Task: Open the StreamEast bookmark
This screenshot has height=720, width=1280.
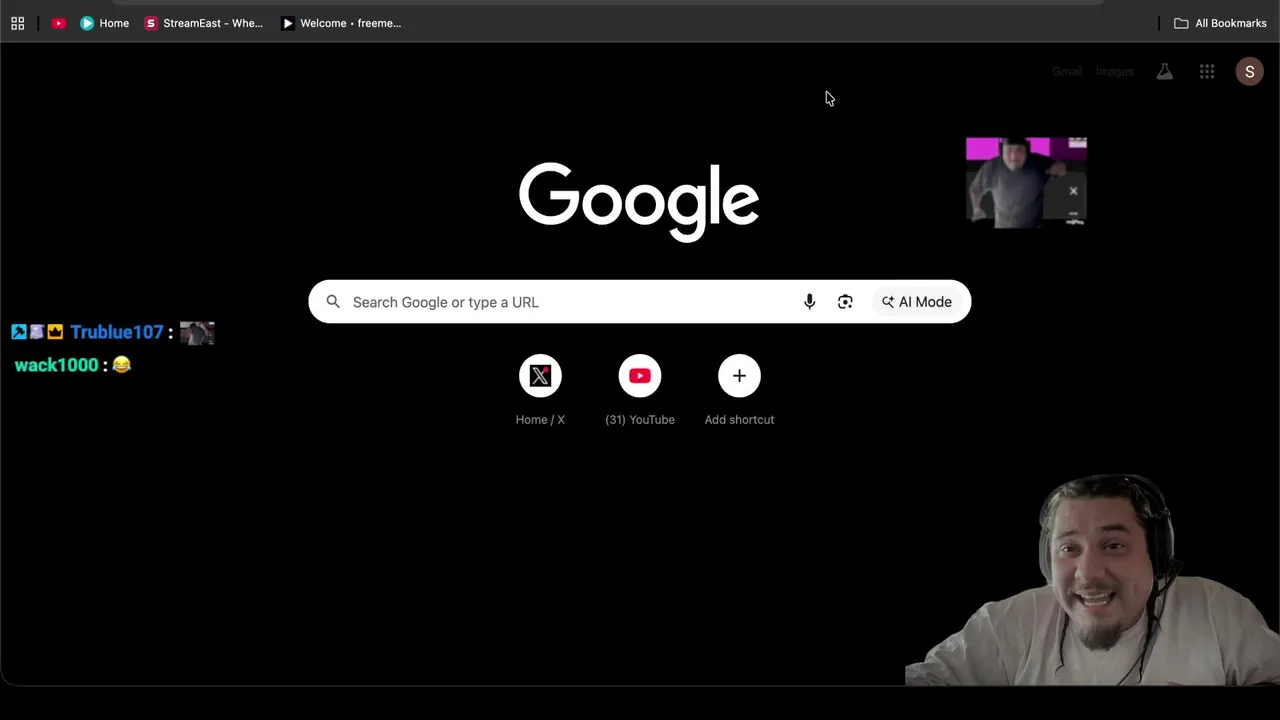Action: pyautogui.click(x=204, y=23)
